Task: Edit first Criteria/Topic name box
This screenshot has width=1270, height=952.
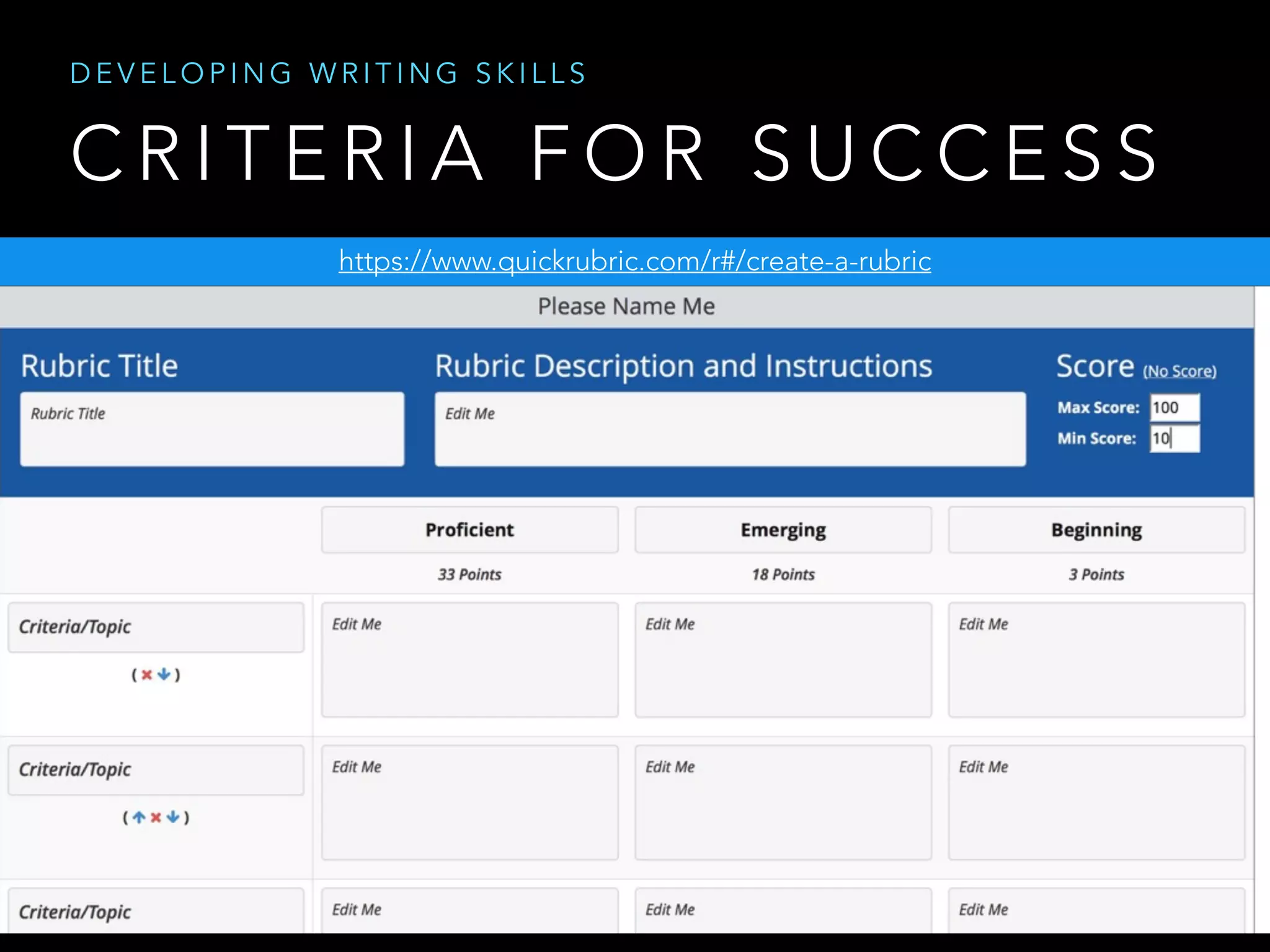Action: [156, 627]
